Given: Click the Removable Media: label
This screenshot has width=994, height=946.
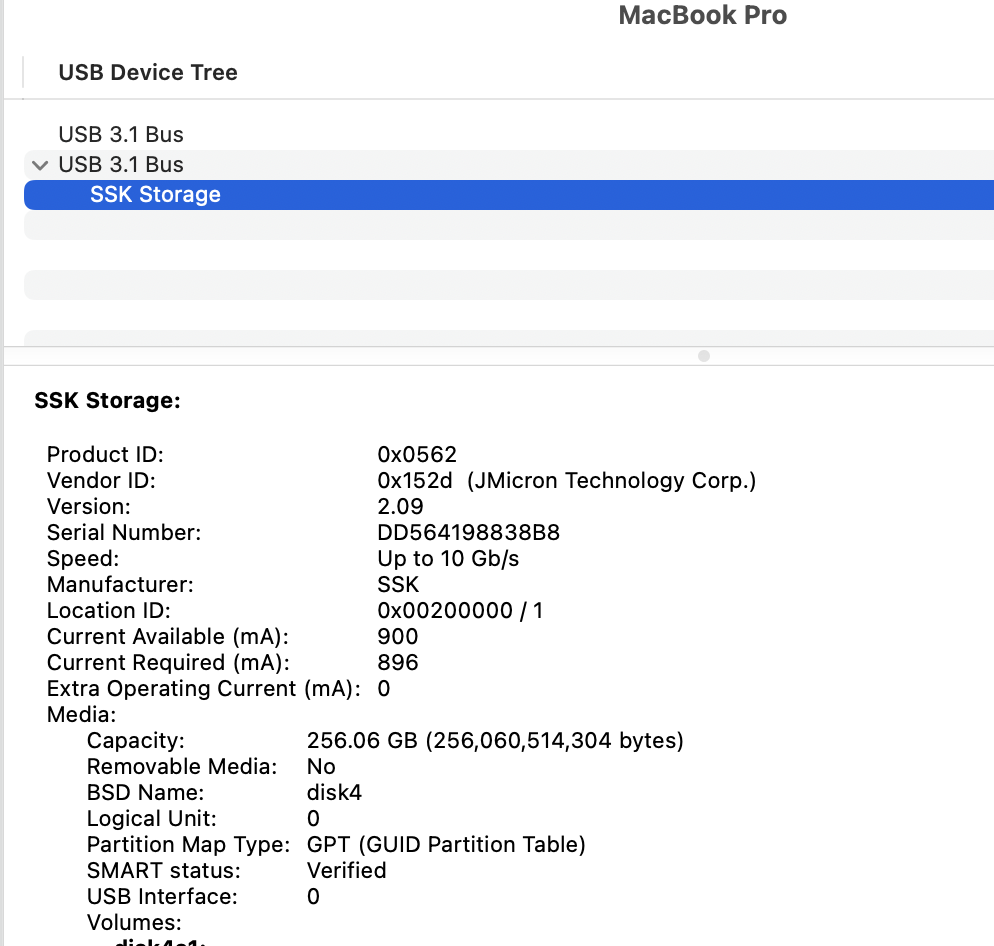Looking at the screenshot, I should click(x=182, y=767).
